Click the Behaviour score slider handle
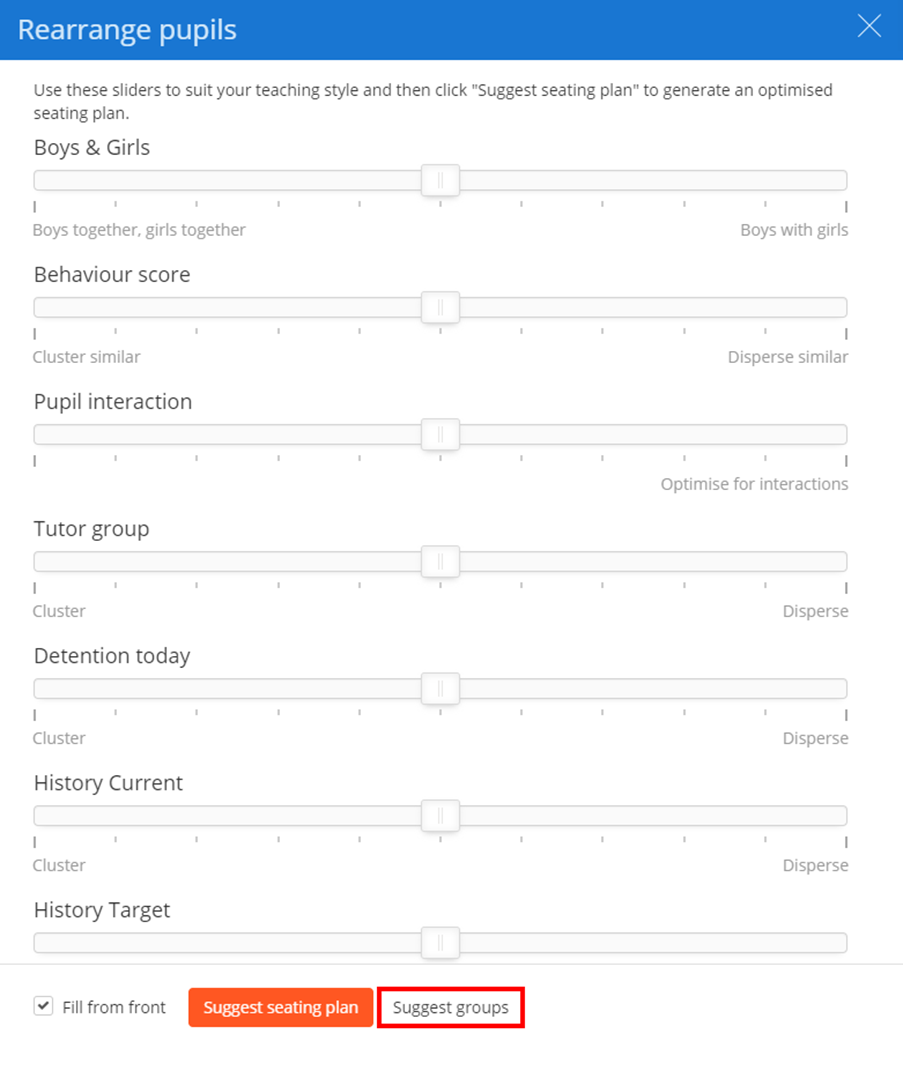 440,307
